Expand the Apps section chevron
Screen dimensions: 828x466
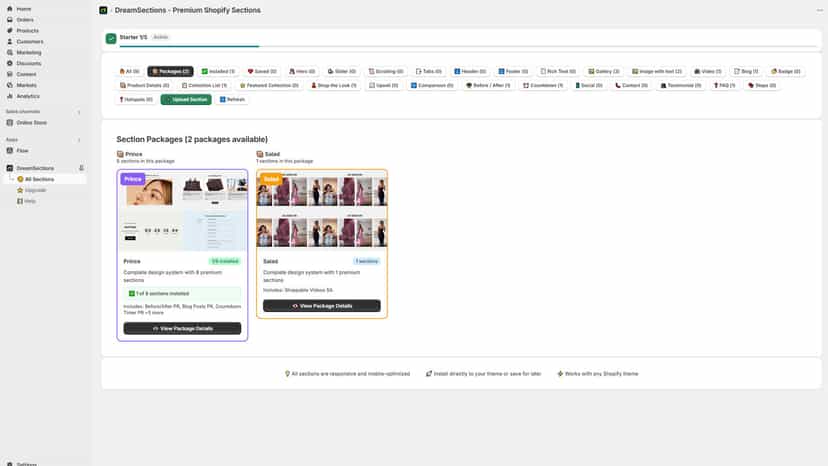[x=79, y=140]
